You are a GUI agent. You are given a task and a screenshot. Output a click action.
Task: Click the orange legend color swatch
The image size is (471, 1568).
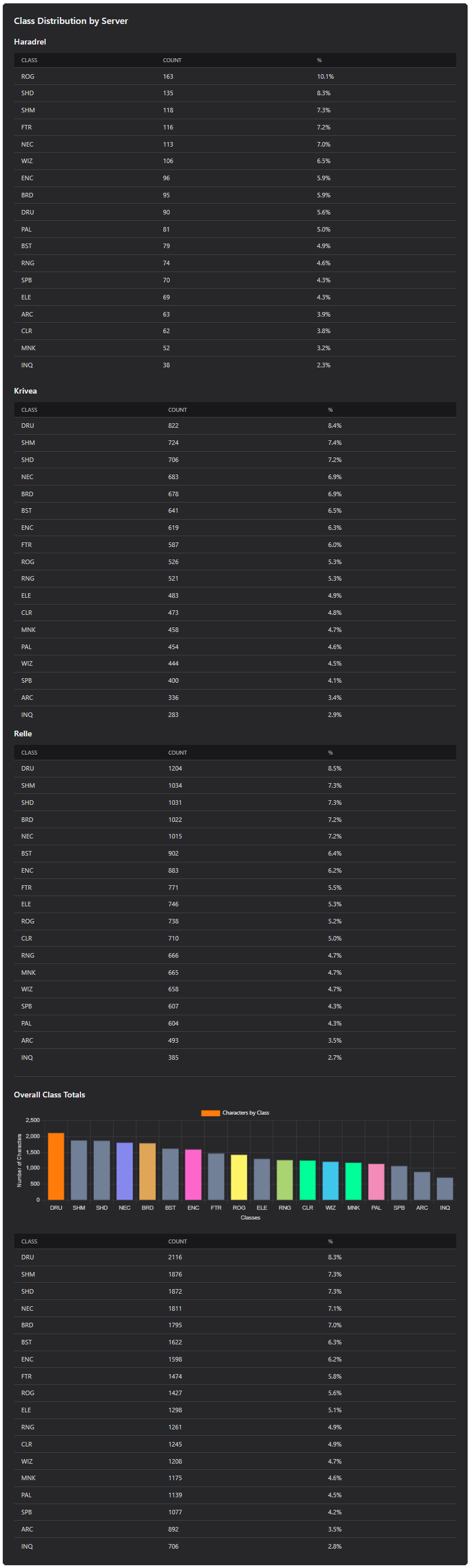[x=210, y=1113]
